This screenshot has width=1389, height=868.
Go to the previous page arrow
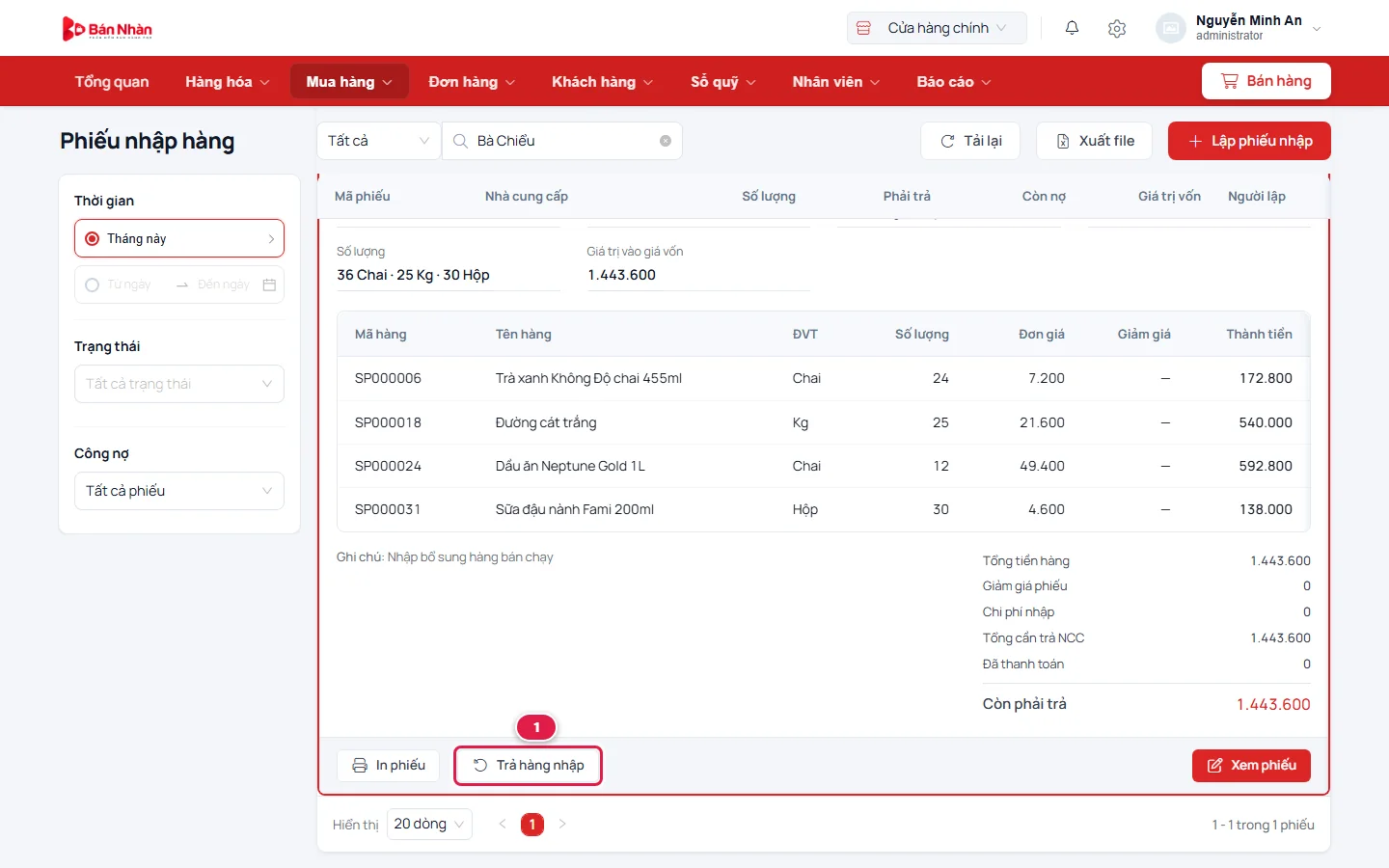(x=502, y=824)
